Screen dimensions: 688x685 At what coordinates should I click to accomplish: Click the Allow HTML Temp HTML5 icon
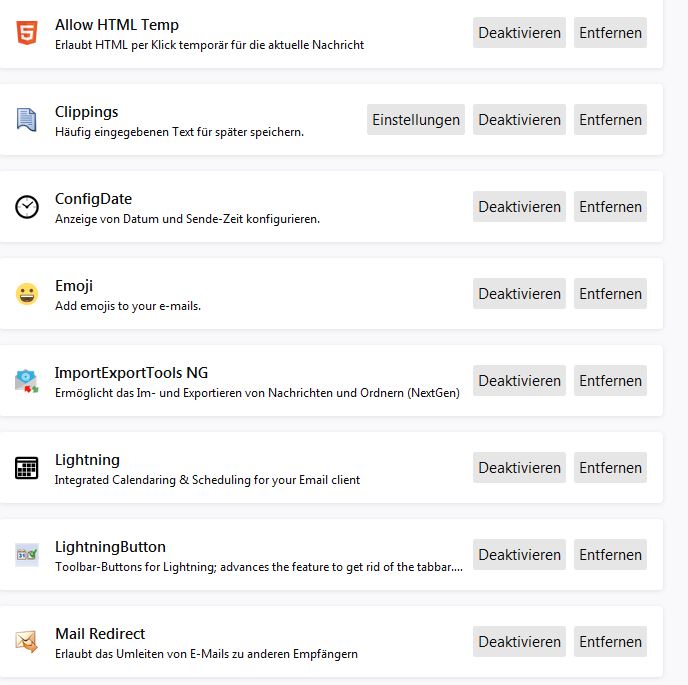click(x=27, y=34)
